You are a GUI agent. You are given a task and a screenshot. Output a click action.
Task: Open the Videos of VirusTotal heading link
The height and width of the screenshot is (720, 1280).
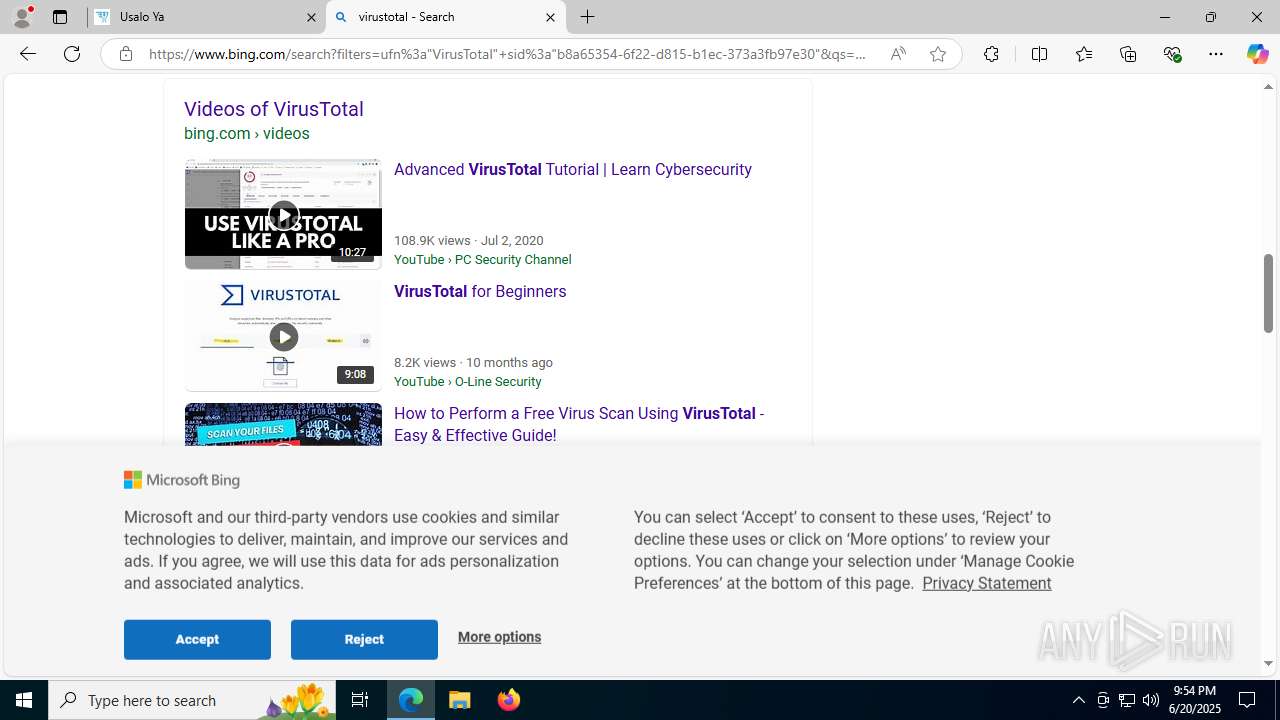point(274,109)
